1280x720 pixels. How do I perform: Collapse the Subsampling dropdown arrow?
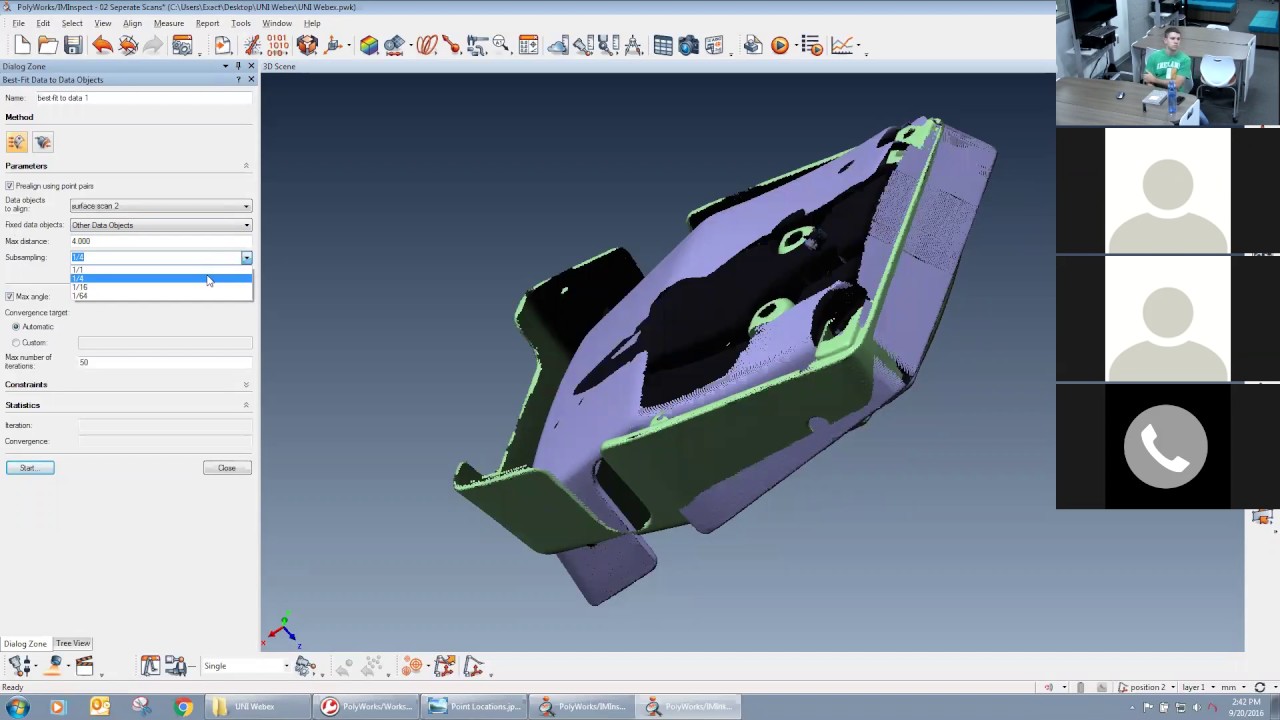(x=246, y=258)
